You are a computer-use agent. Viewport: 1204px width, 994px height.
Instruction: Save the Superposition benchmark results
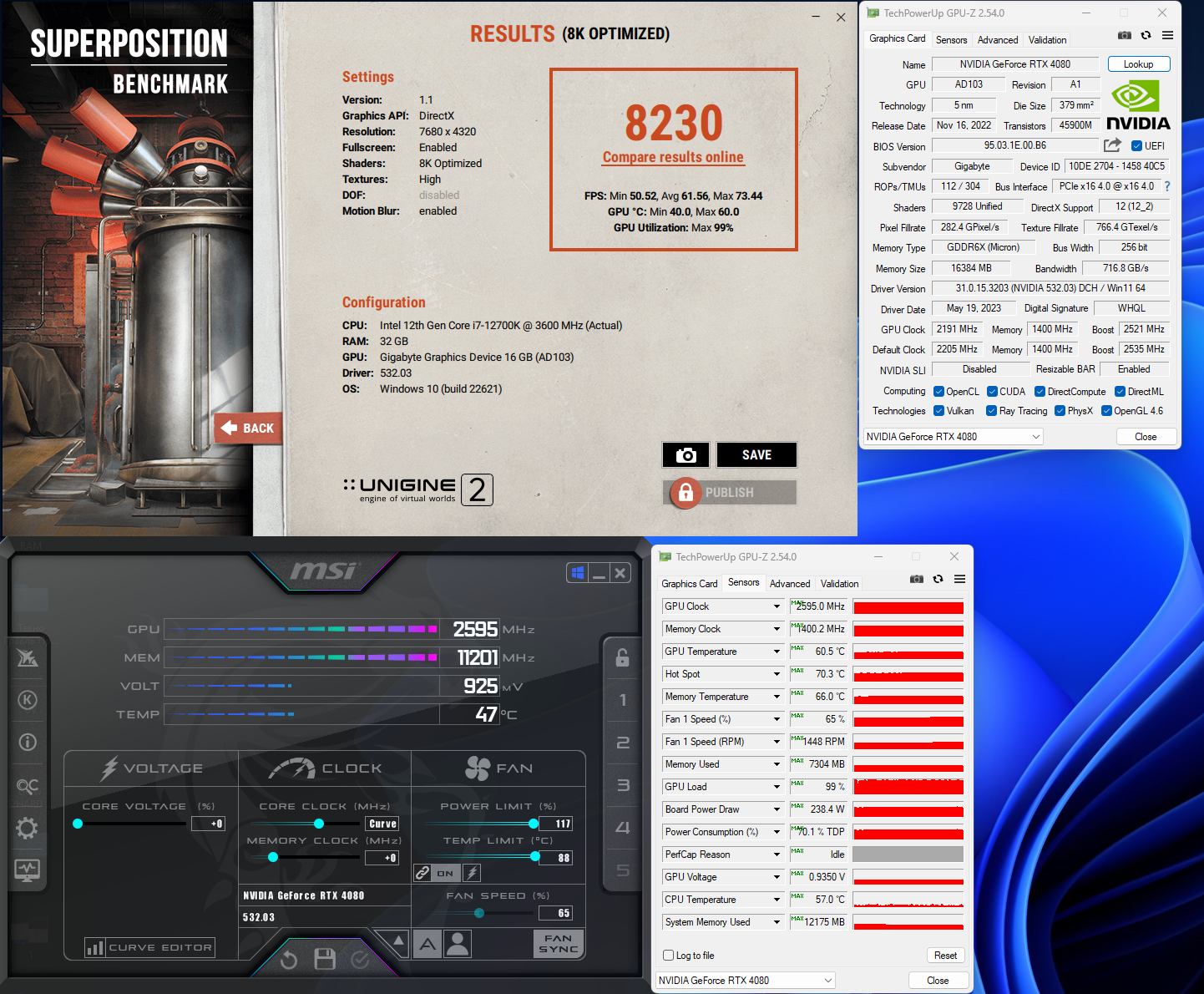[x=756, y=455]
